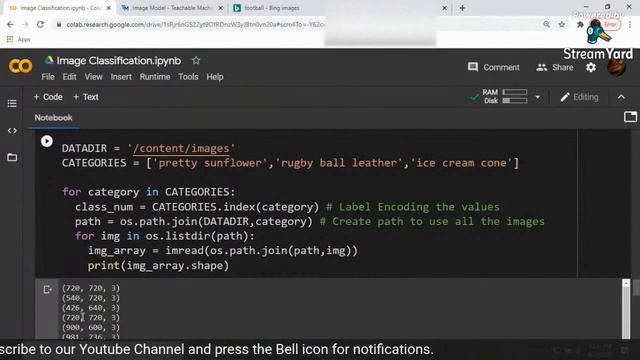Go forward in browser
This screenshot has width=640, height=360.
[25, 24]
